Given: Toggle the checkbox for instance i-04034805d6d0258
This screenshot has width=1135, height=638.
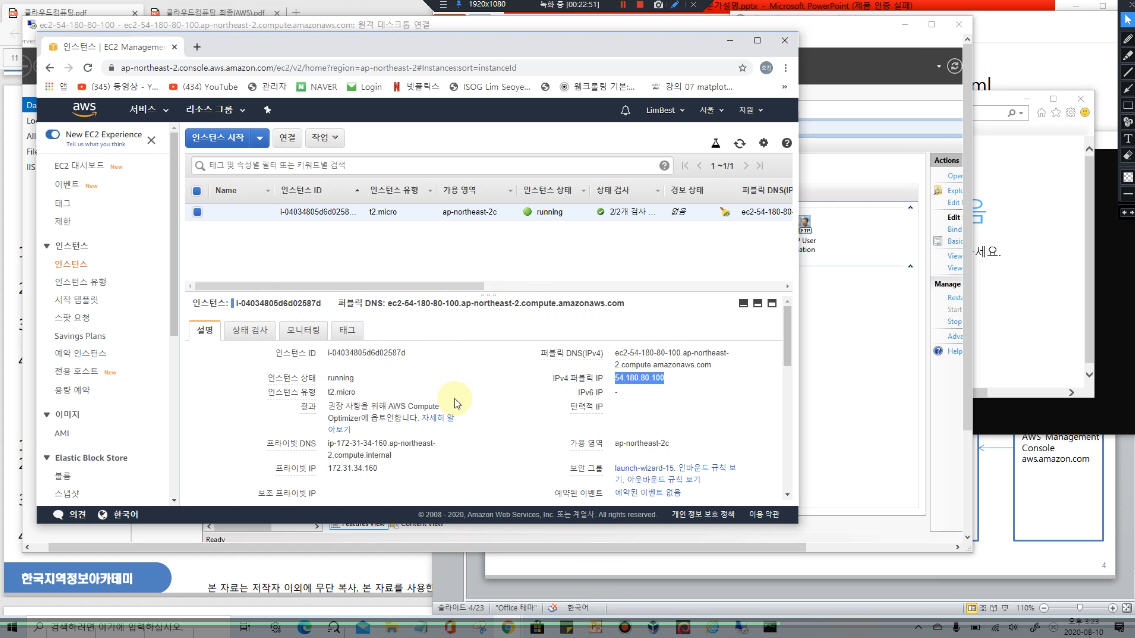Looking at the screenshot, I should [x=197, y=212].
